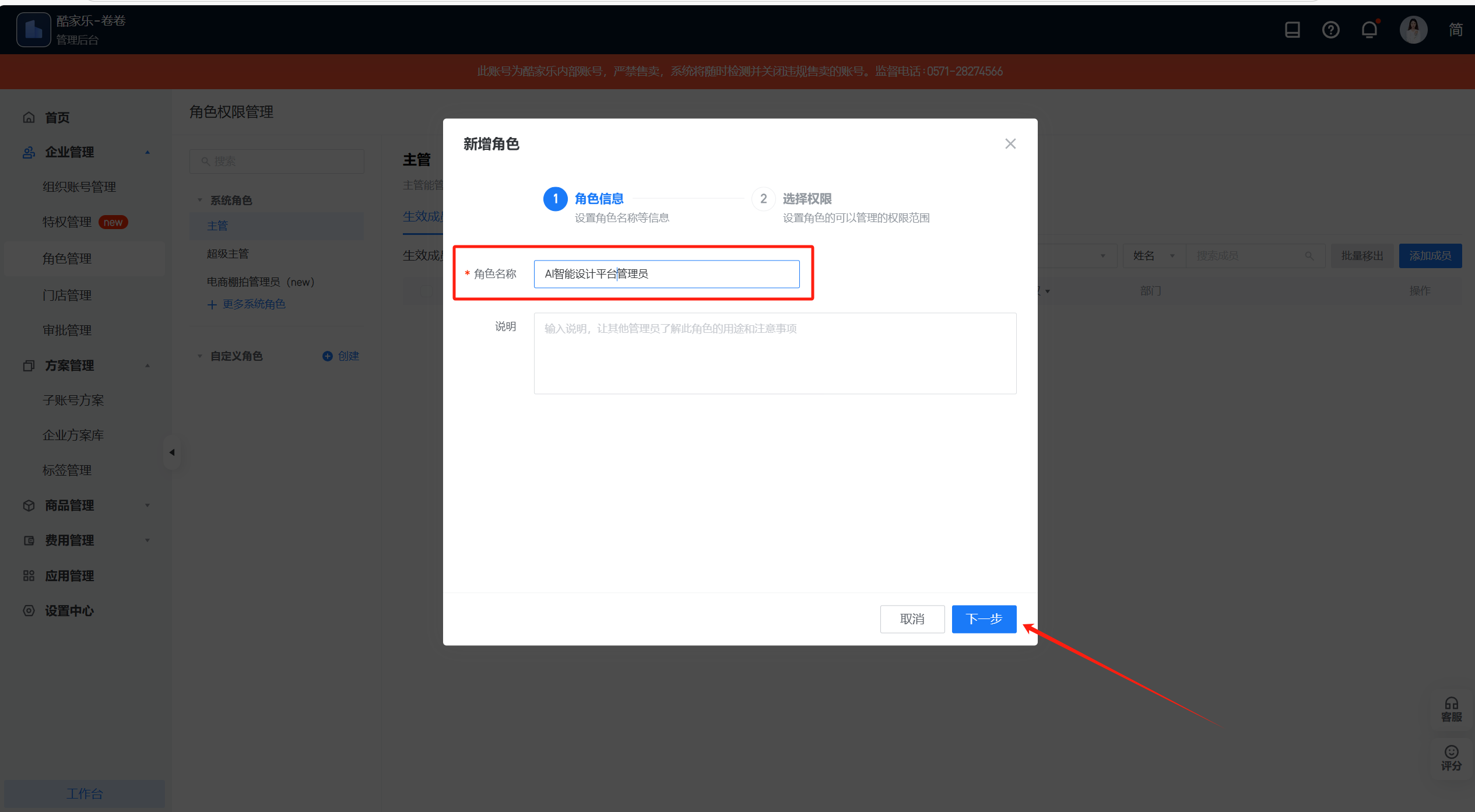Open 角色管理 in the sidebar
The height and width of the screenshot is (812, 1475).
pos(67,258)
